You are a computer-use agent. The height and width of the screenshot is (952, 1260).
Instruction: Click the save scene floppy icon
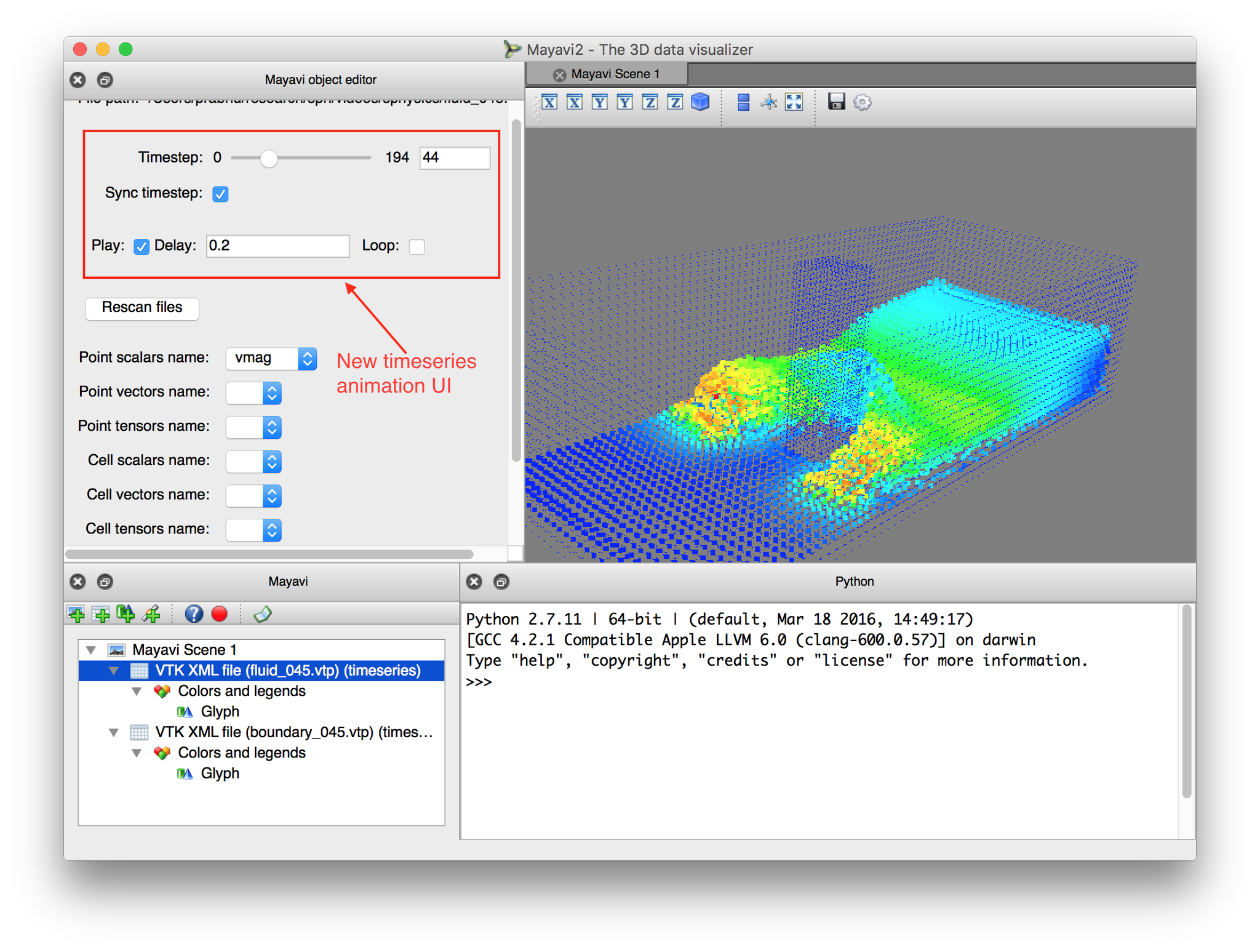click(x=836, y=102)
